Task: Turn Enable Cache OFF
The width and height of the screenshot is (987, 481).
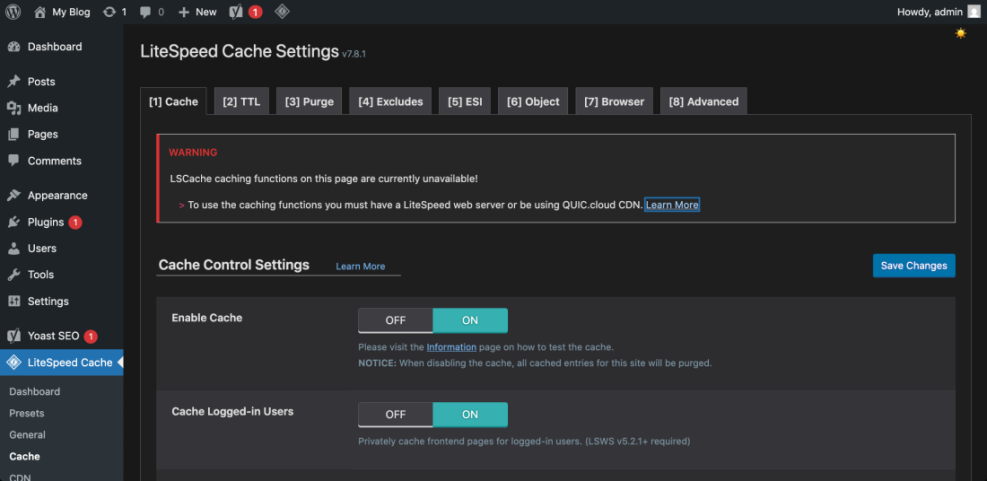Action: coord(395,320)
